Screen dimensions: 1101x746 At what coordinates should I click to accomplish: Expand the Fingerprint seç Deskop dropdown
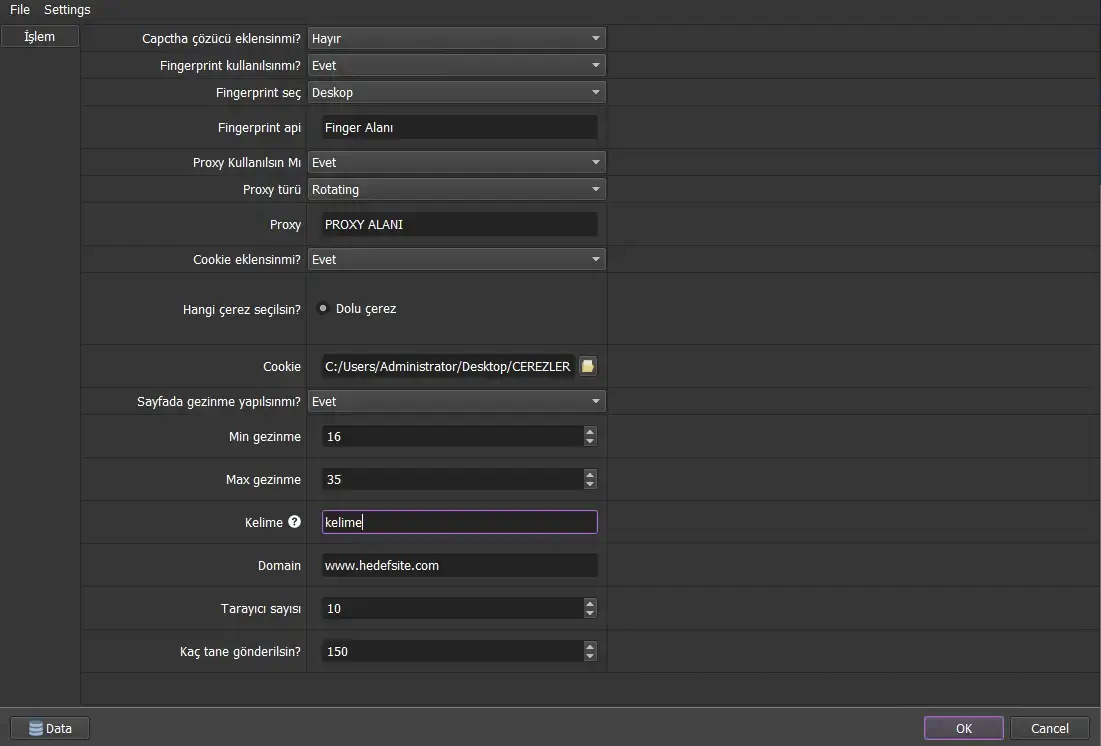[456, 93]
